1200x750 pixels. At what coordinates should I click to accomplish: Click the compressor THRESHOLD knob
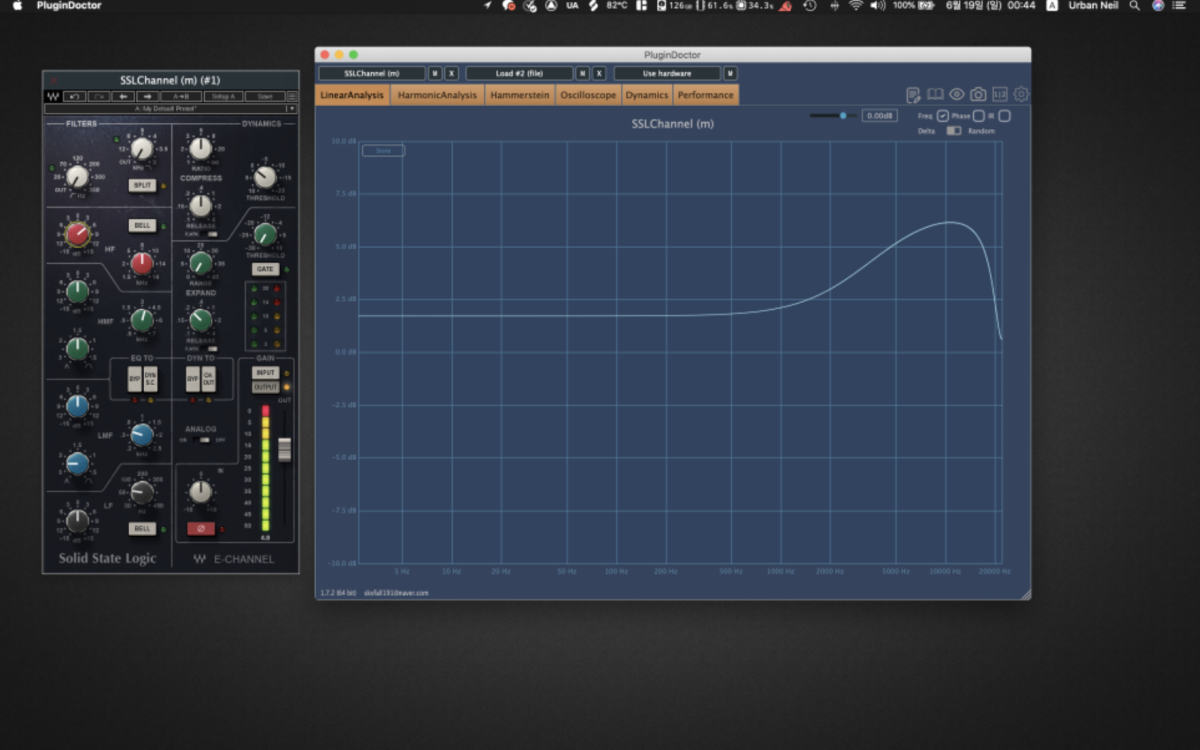[x=264, y=177]
